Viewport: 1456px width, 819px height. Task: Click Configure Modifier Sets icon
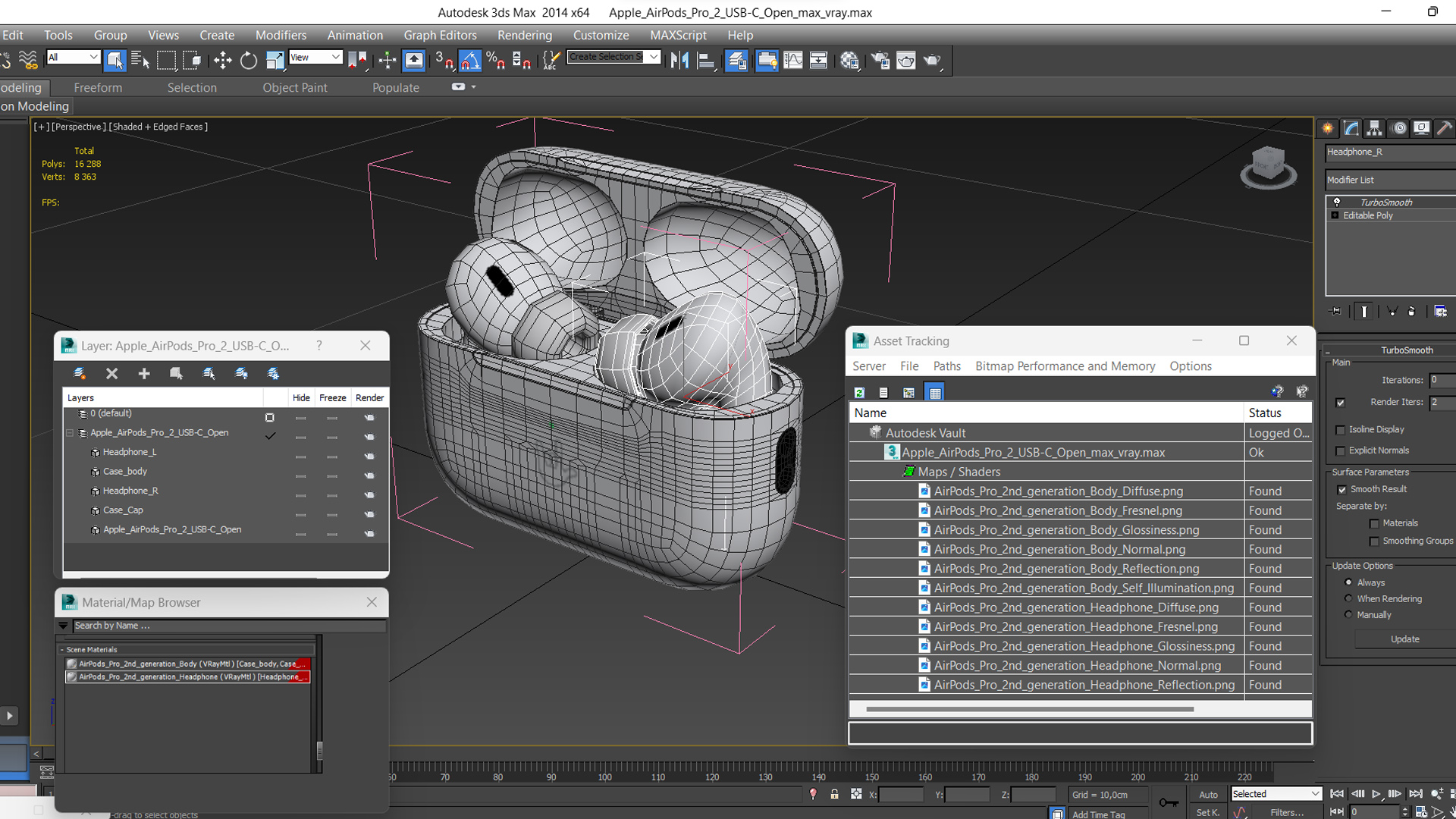click(x=1441, y=311)
